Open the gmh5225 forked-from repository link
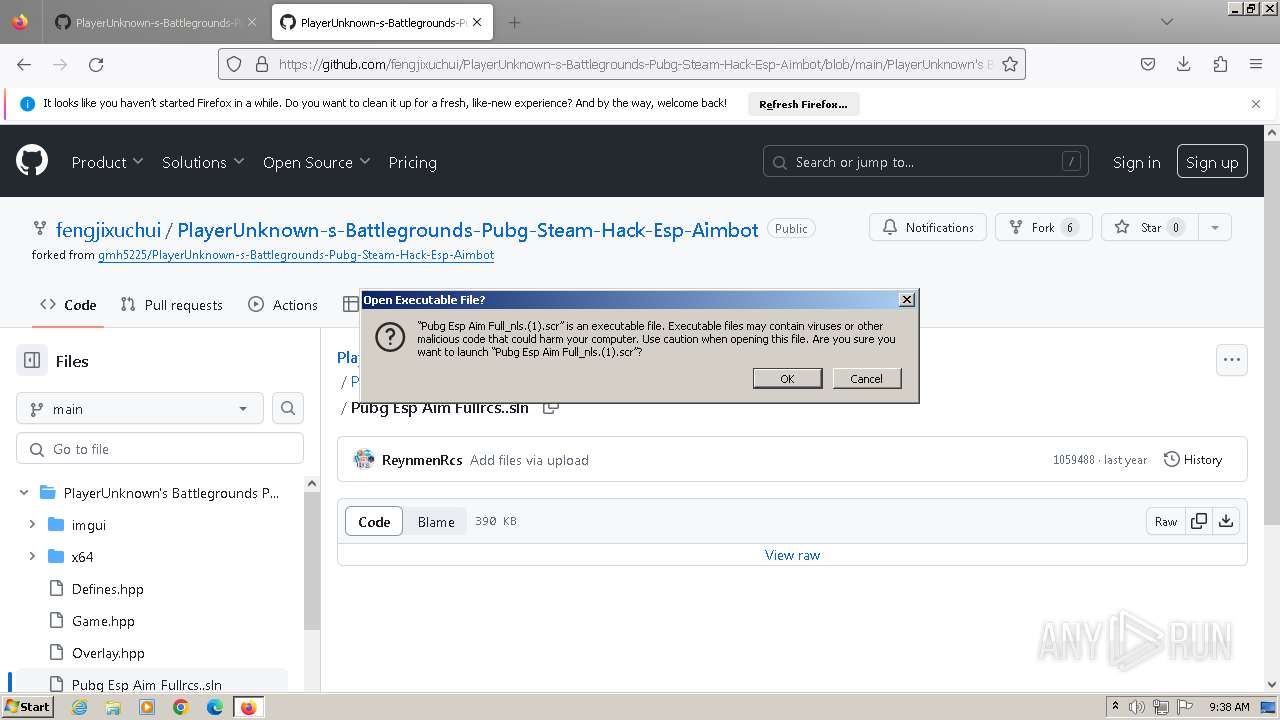 click(296, 255)
